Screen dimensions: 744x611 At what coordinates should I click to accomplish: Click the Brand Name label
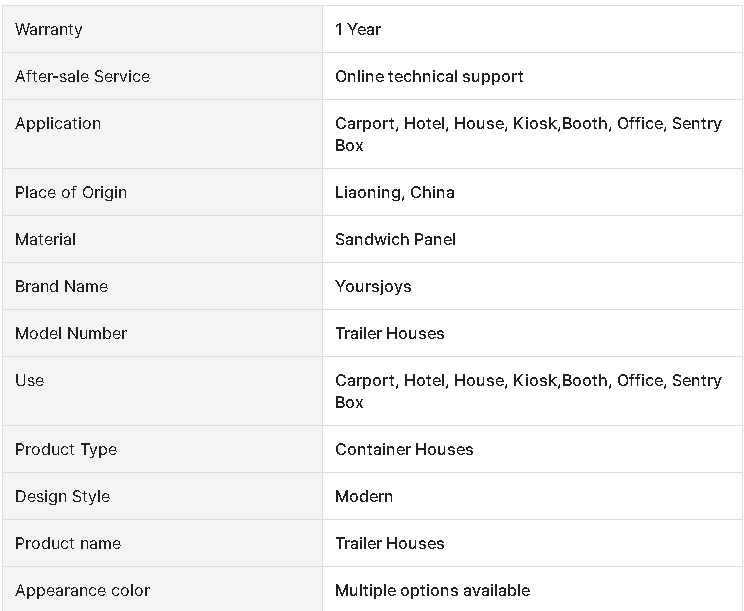click(61, 286)
